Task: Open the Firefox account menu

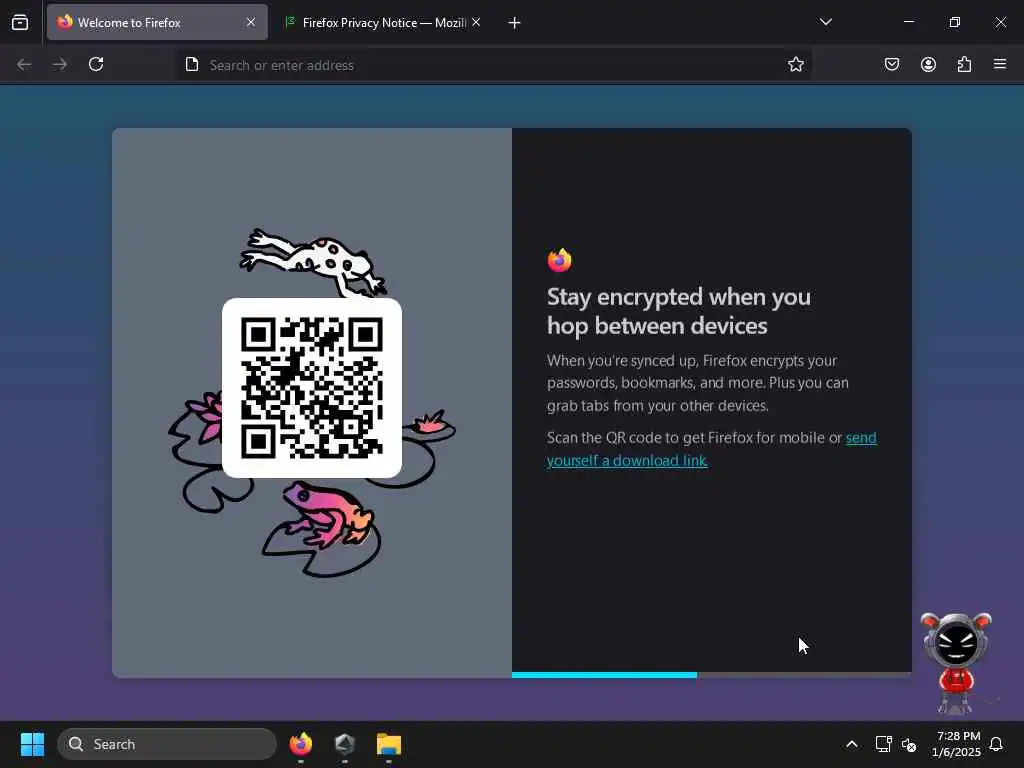Action: coord(928,64)
